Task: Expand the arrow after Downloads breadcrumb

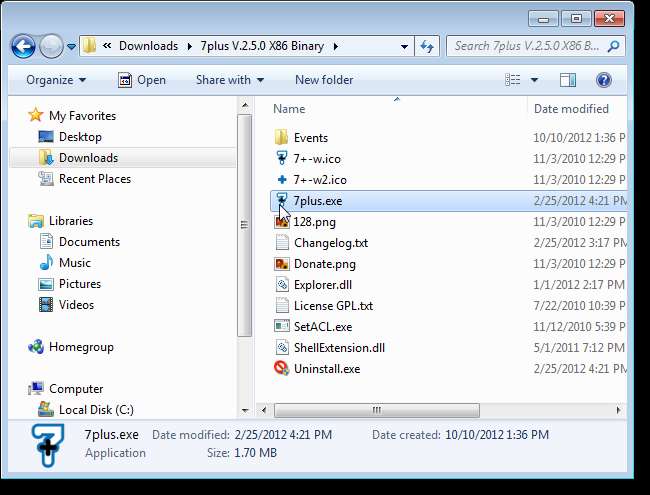Action: point(190,46)
